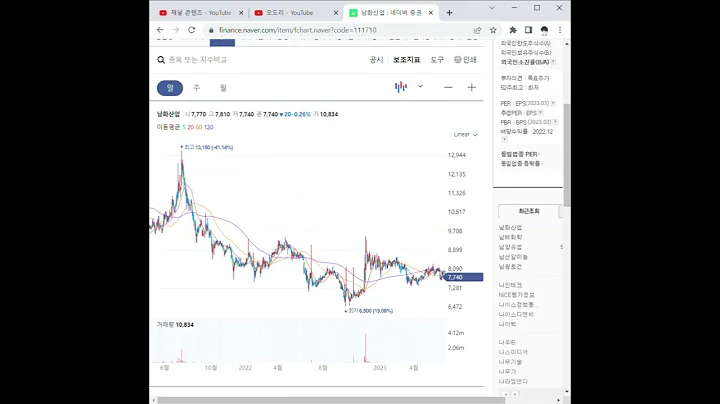Click help icon next to PBR BPS
This screenshot has height=404, width=720.
(555, 122)
